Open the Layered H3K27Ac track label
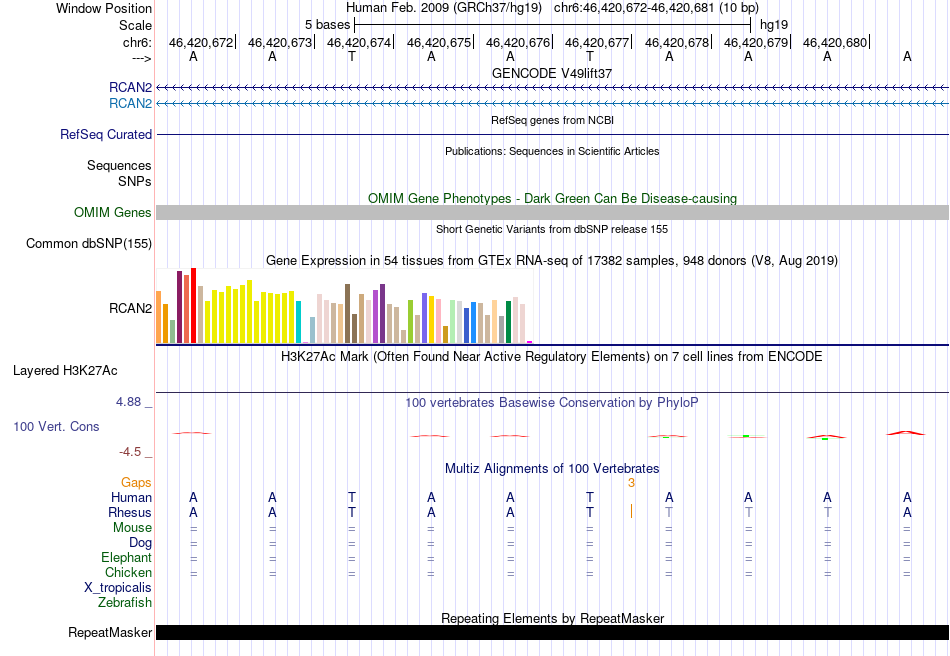 (x=65, y=371)
